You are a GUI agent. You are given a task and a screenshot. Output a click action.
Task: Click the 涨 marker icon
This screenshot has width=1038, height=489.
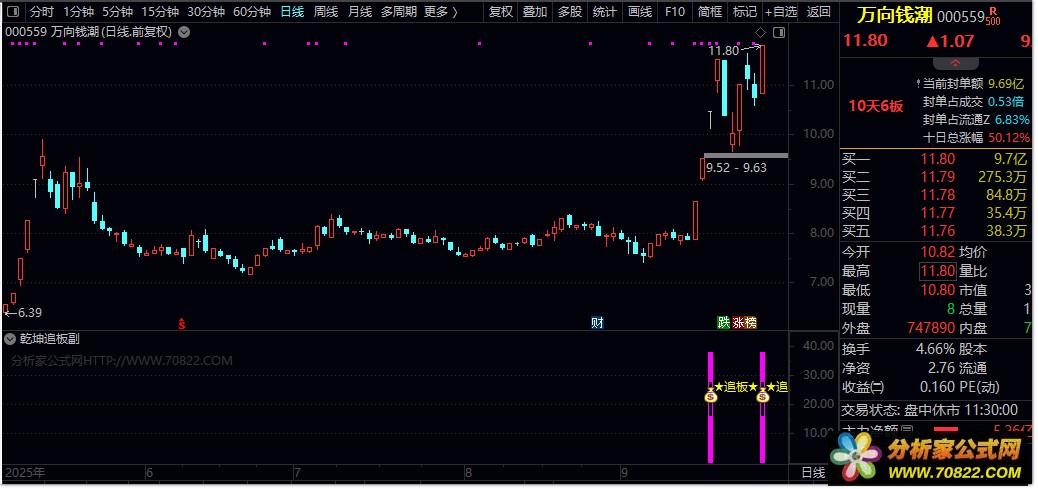(737, 323)
